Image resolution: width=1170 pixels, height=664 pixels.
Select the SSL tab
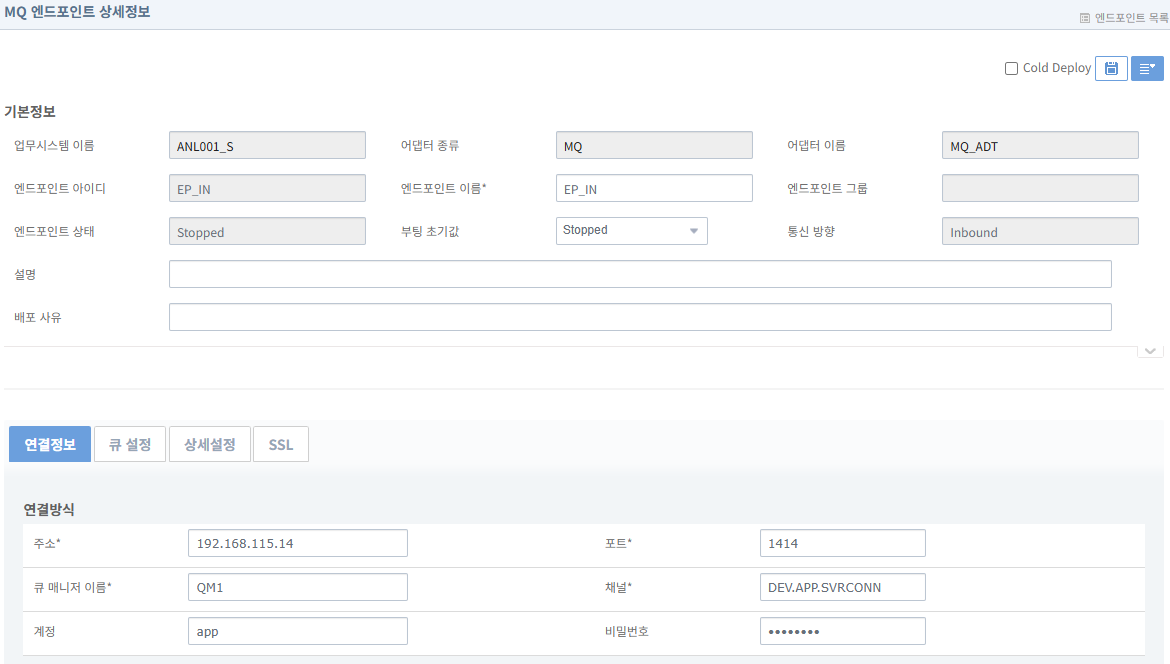tap(280, 444)
